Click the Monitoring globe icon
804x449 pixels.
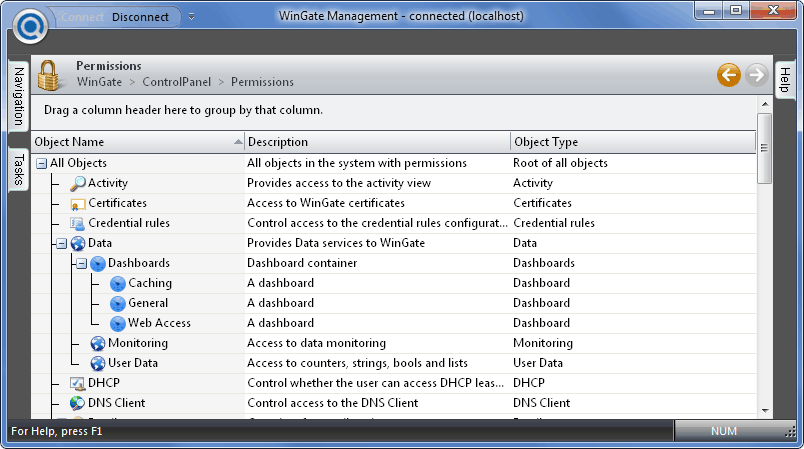coord(97,343)
